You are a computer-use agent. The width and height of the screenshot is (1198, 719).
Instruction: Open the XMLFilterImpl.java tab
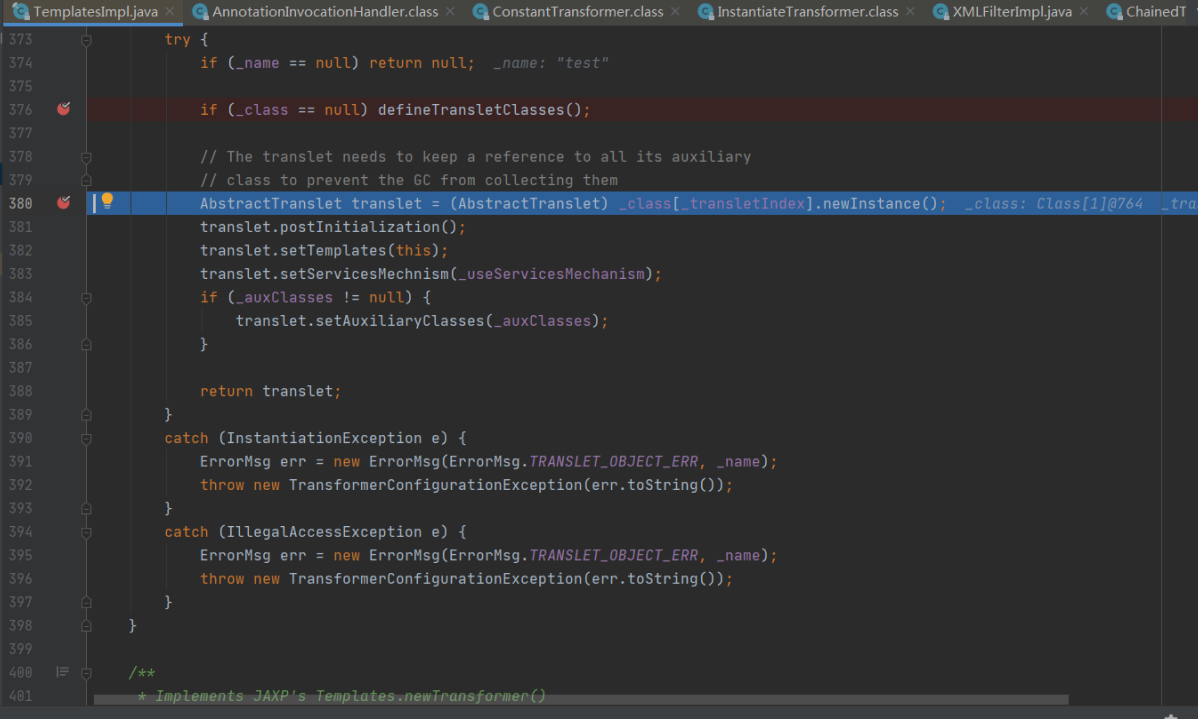pyautogui.click(x=1012, y=11)
